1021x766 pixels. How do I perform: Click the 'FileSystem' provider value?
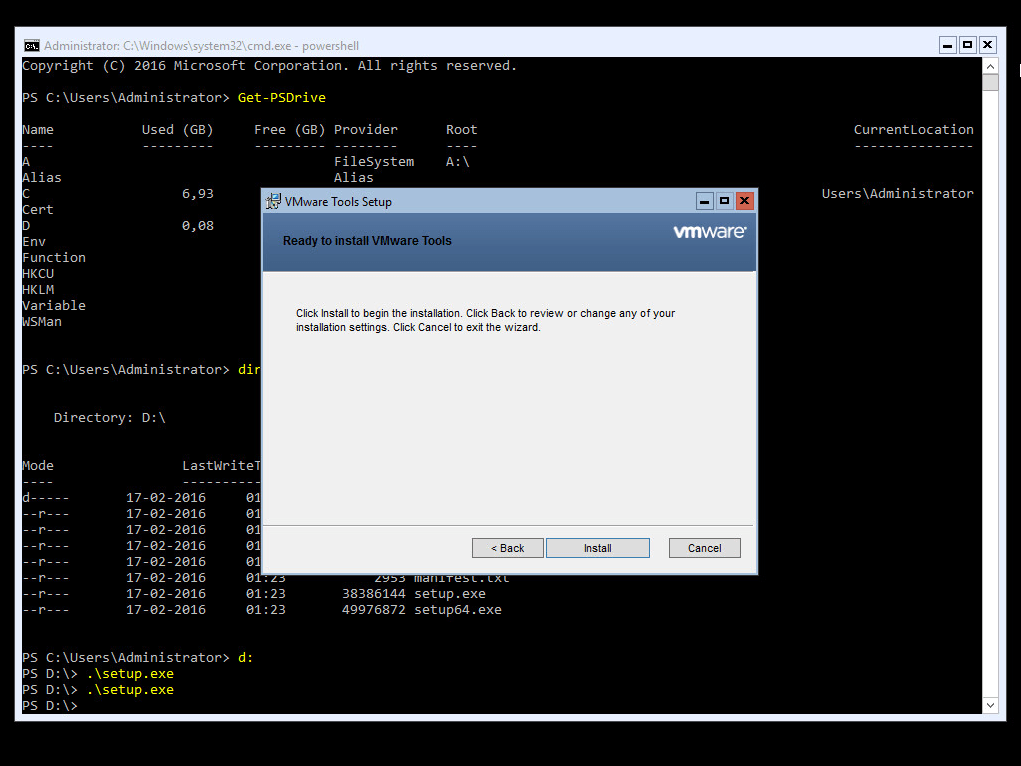click(374, 162)
